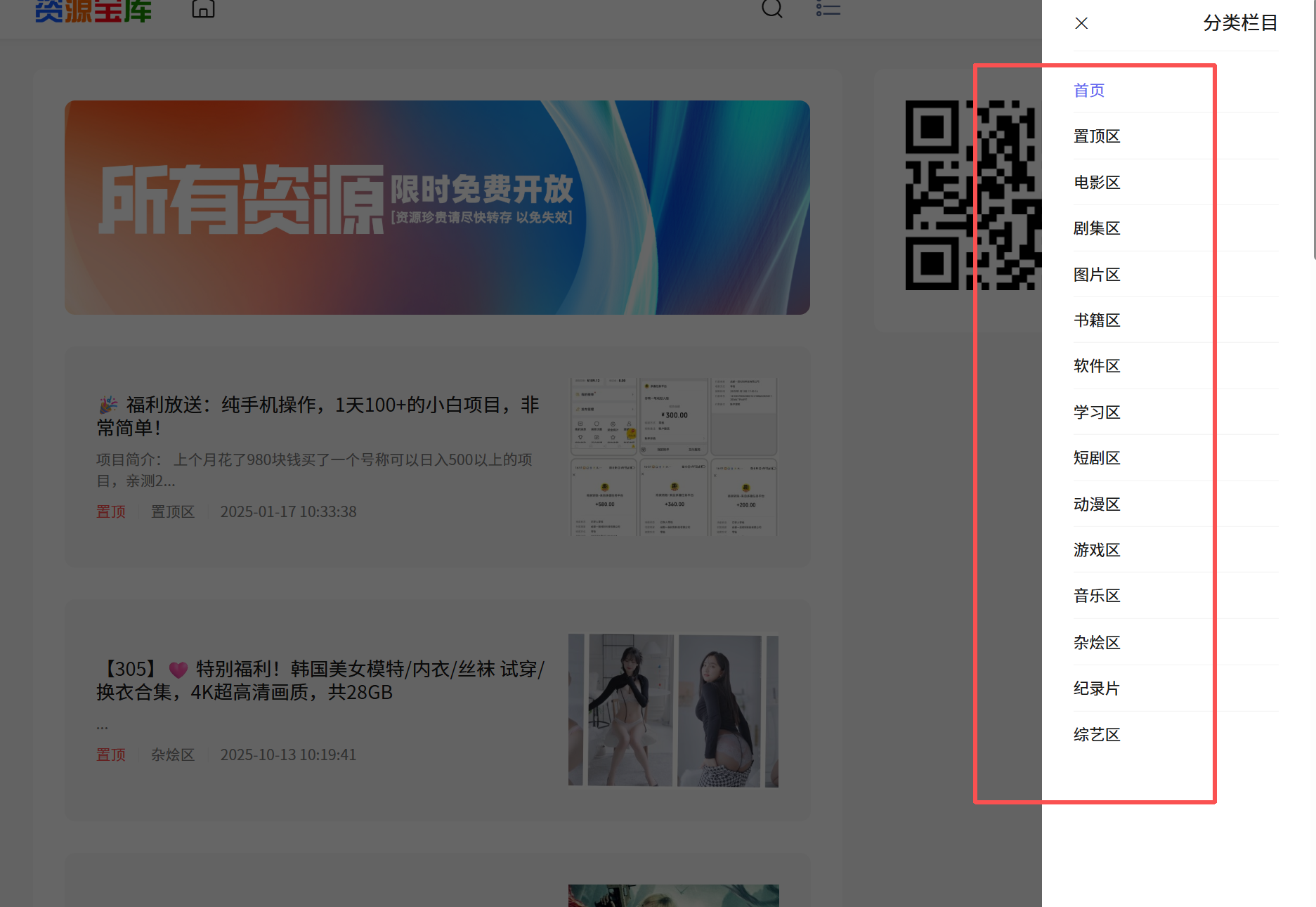Viewport: 1316px width, 907px height.
Task: Open the 书籍区 category
Action: (x=1097, y=320)
